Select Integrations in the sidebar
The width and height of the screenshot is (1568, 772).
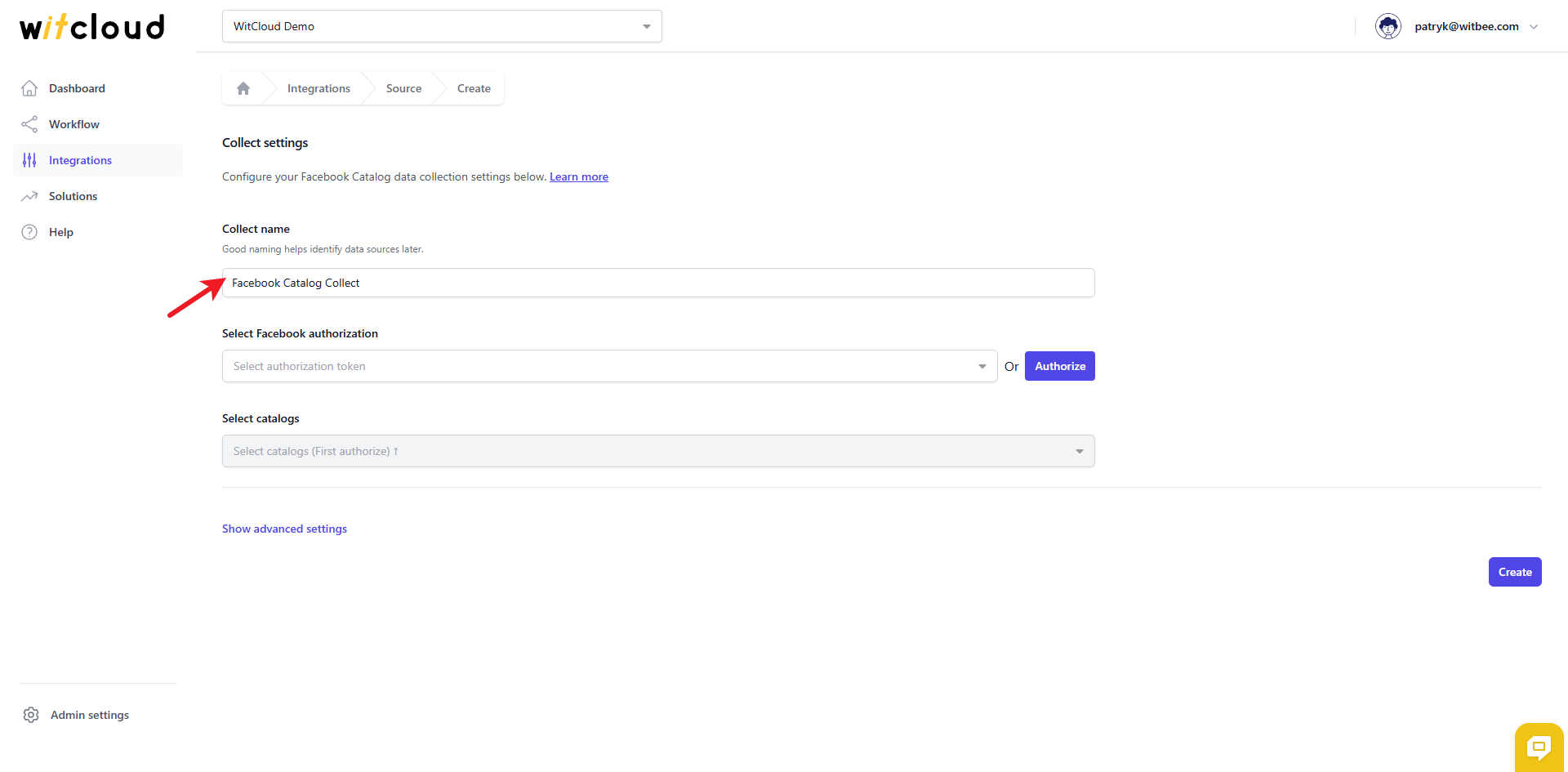[98, 160]
